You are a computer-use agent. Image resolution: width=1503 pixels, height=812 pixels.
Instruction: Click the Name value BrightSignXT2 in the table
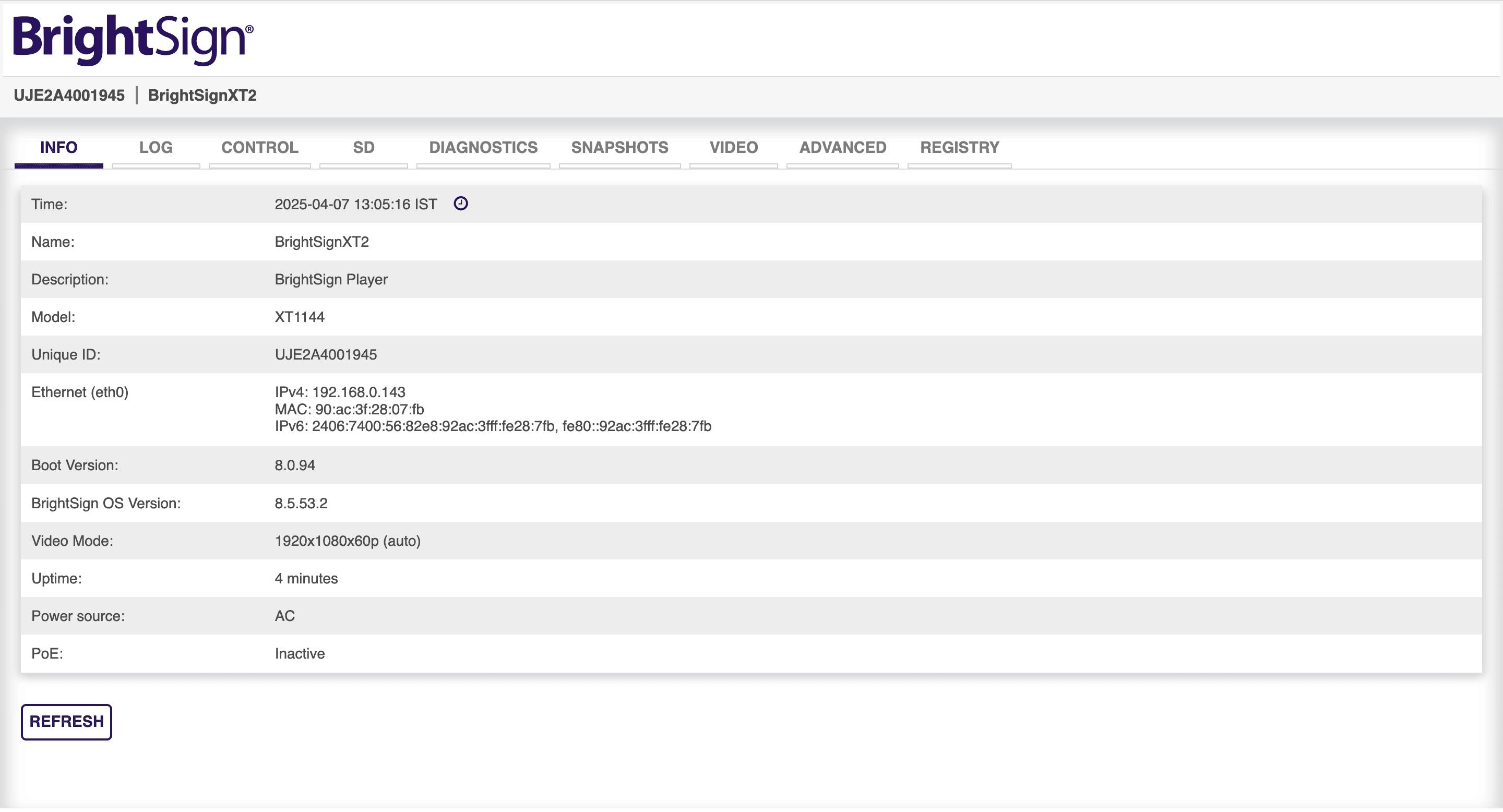click(x=321, y=242)
